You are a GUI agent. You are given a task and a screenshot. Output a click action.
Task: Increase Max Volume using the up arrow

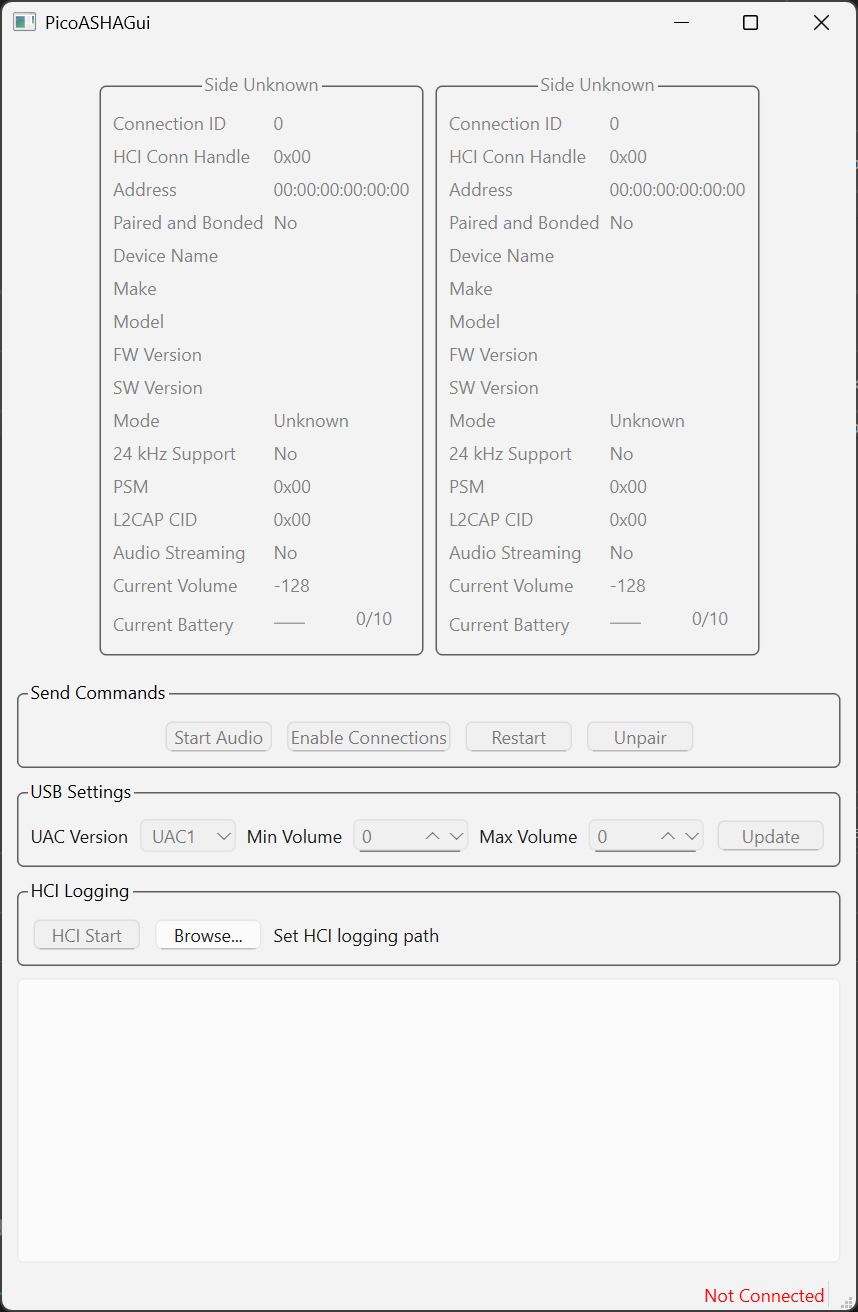(667, 835)
